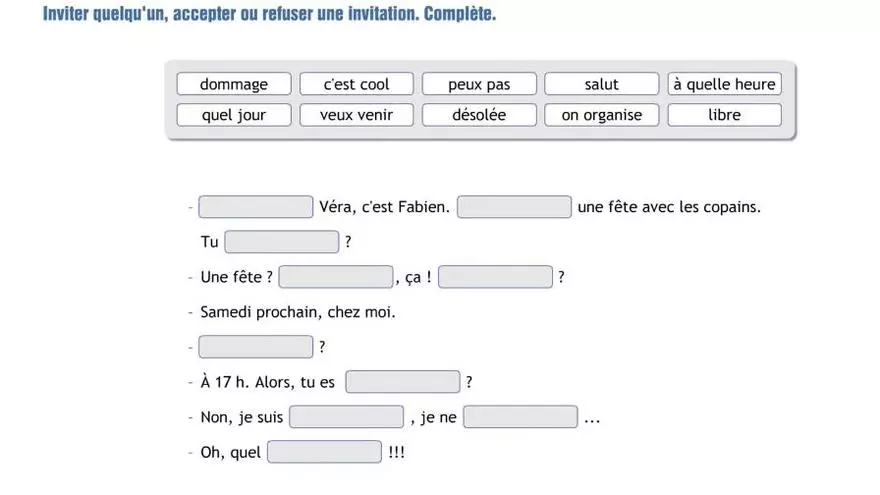Select the 'à quelle heure' tile
The image size is (880, 495).
coord(724,84)
